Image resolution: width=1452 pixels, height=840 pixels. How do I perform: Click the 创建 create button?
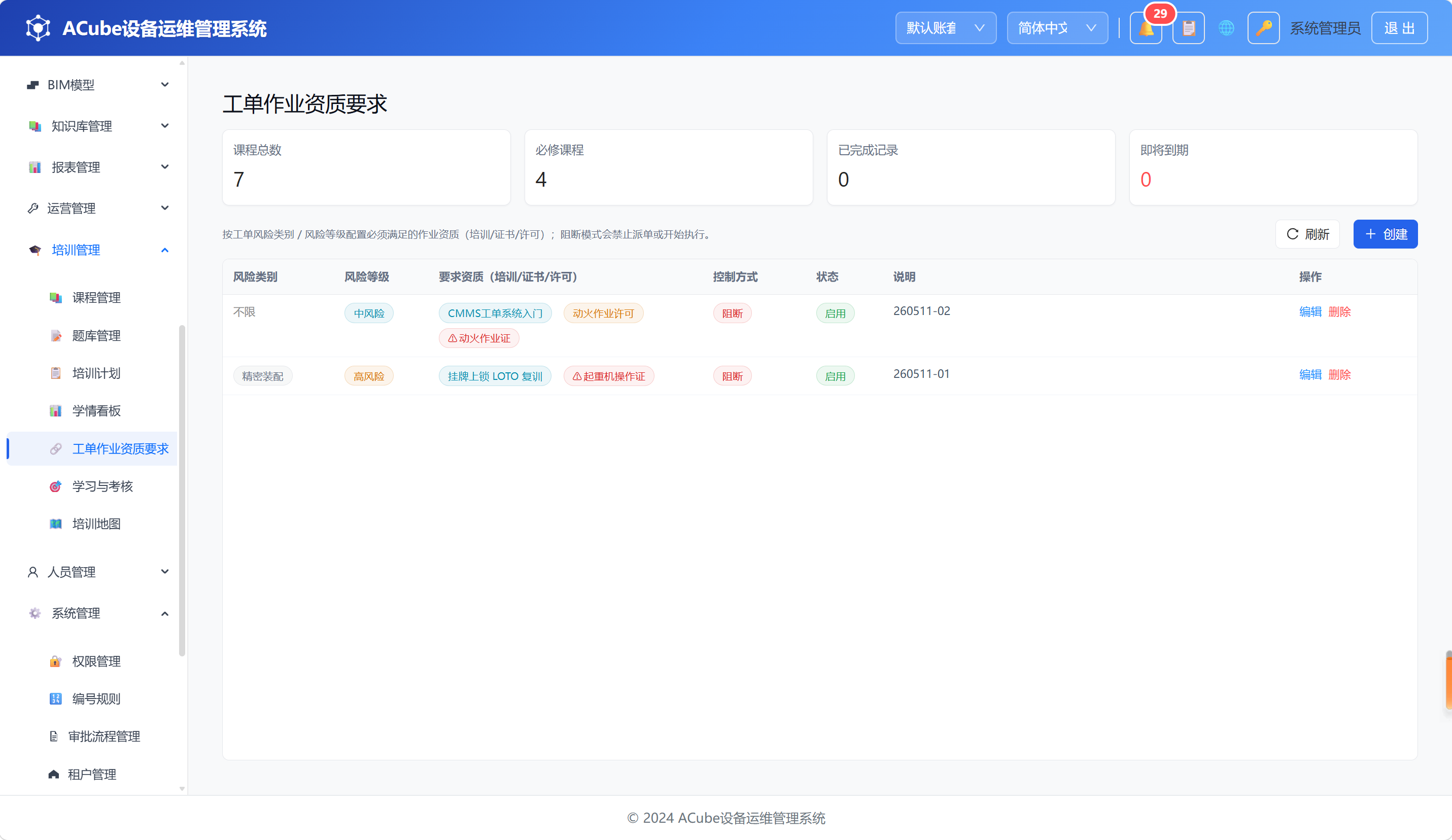tap(1385, 234)
